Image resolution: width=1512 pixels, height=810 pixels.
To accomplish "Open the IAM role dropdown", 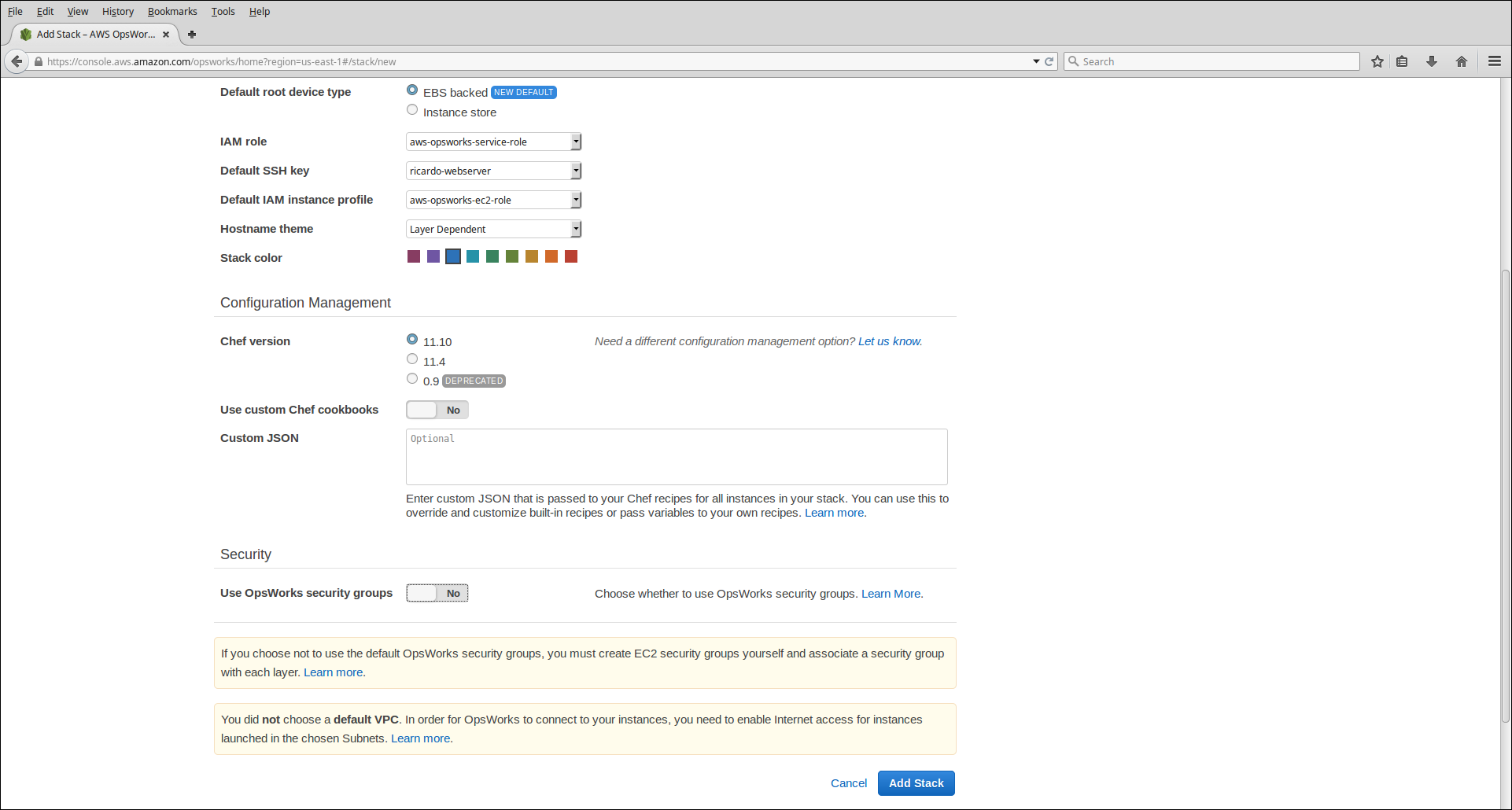I will coord(493,142).
